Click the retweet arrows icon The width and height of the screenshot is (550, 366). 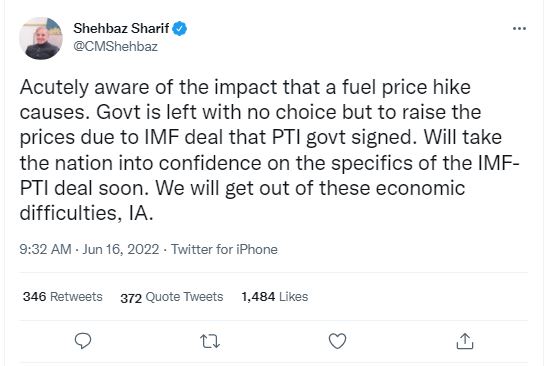(210, 341)
